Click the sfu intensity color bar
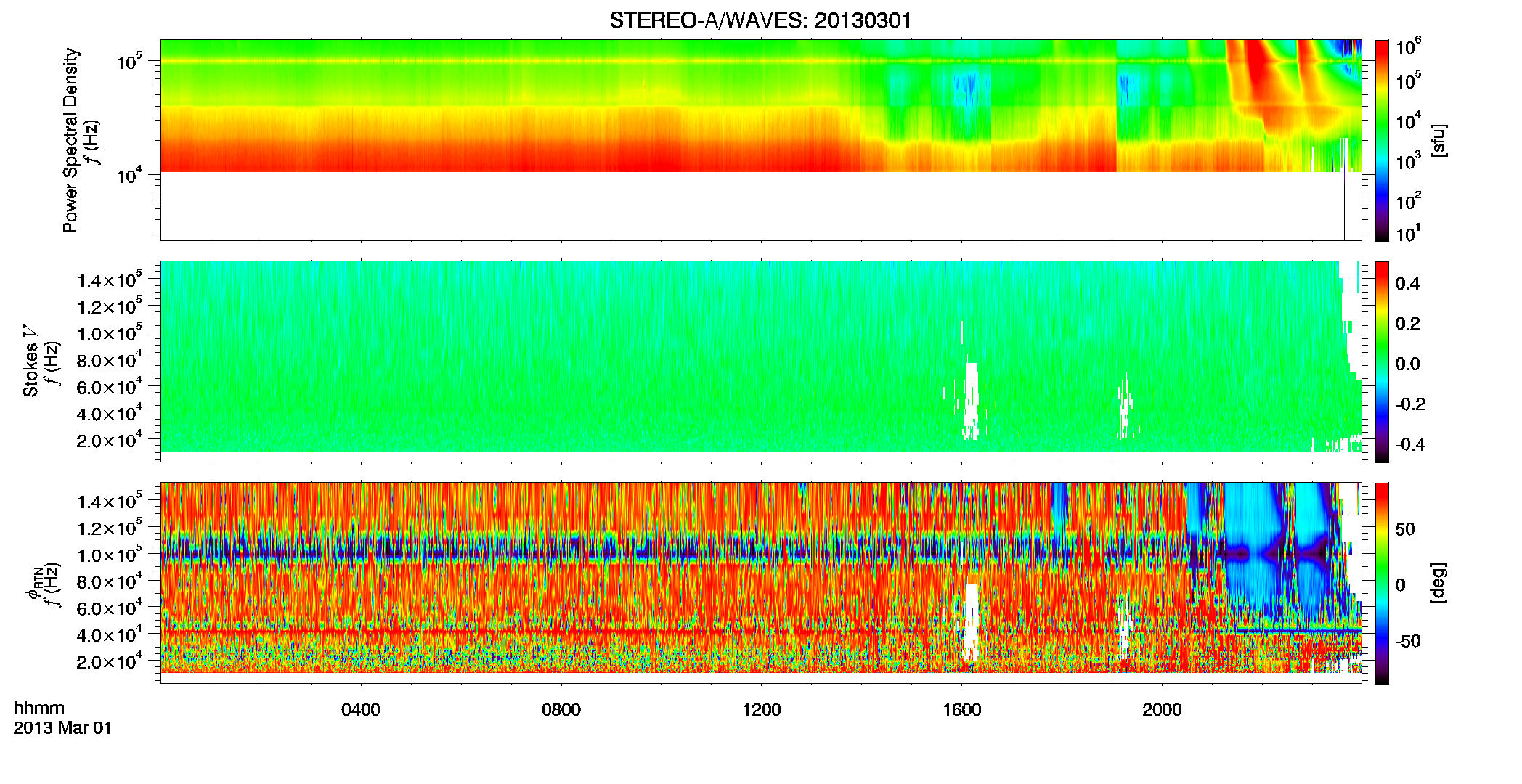Image resolution: width=1522 pixels, height=784 pixels. pyautogui.click(x=1382, y=139)
